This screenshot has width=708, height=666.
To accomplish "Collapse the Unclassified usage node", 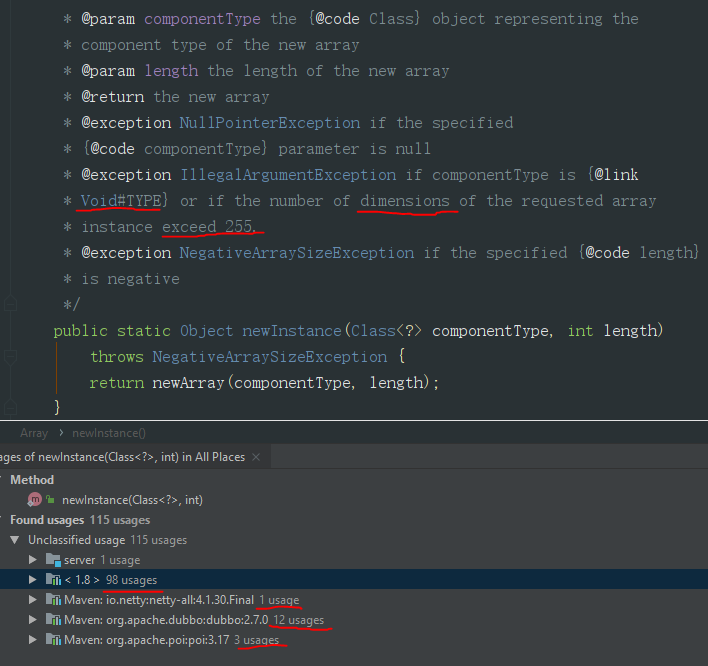I will (15, 540).
